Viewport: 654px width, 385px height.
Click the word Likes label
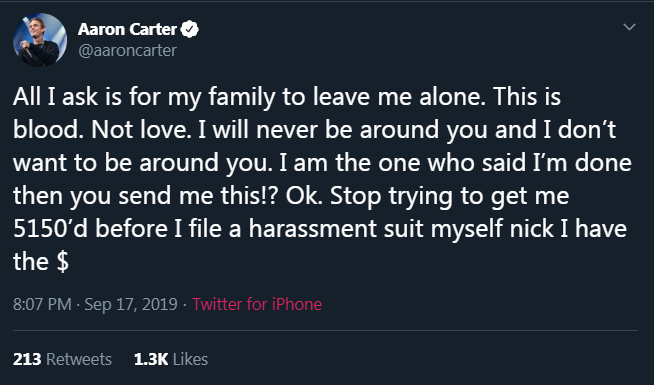190,359
